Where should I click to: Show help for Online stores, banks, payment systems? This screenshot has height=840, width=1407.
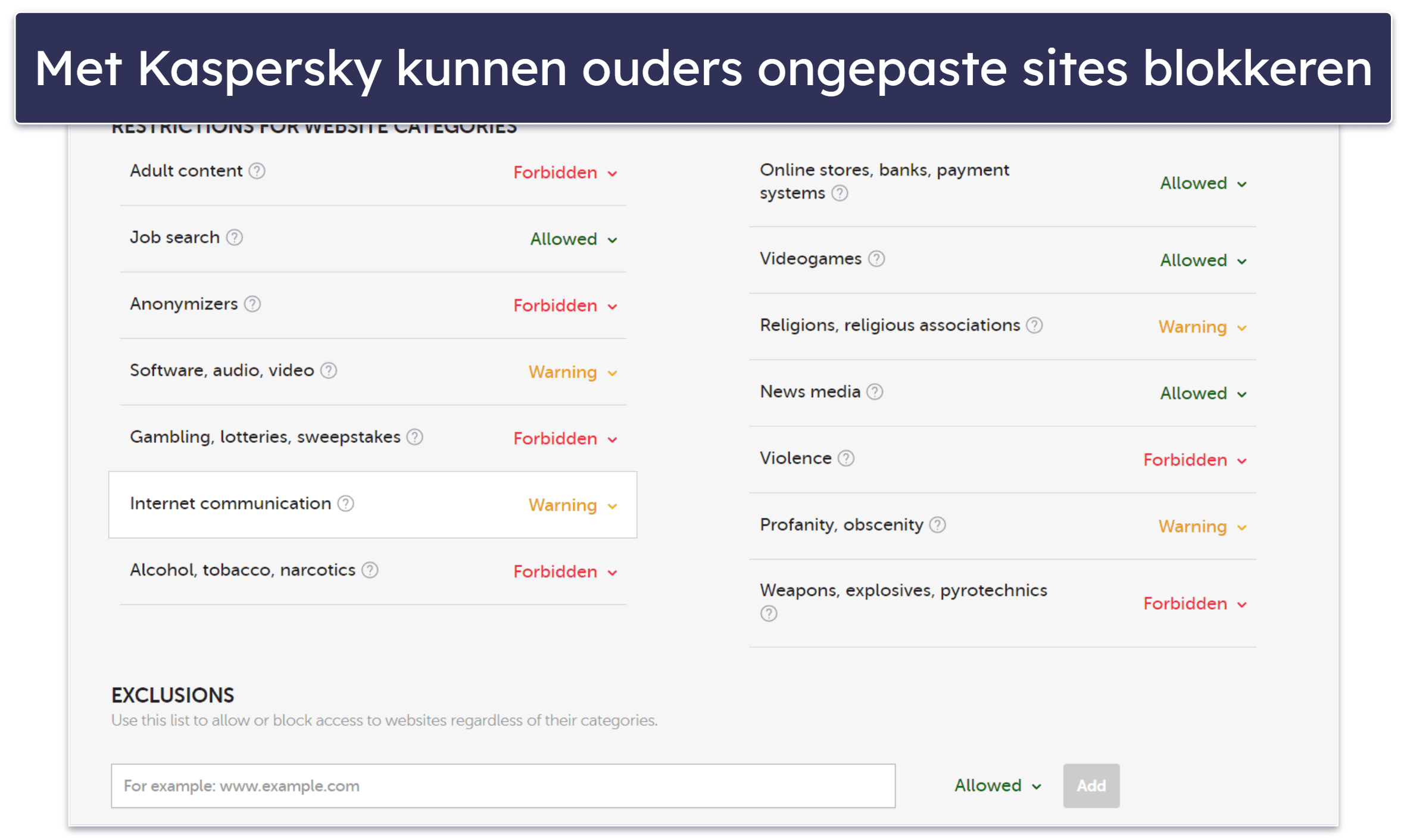click(x=840, y=193)
